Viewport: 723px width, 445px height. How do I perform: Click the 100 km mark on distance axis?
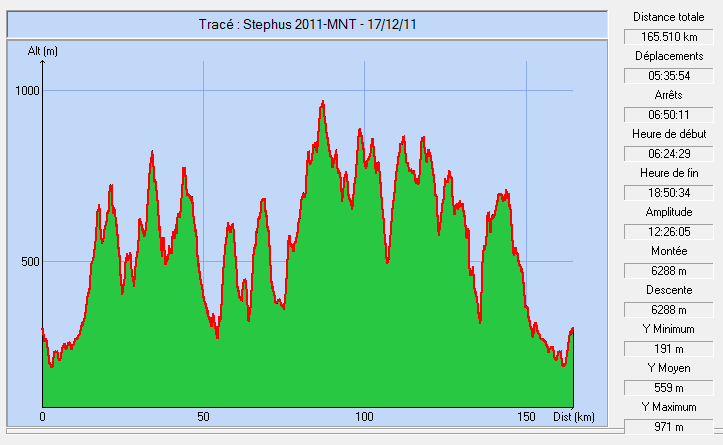tap(364, 417)
